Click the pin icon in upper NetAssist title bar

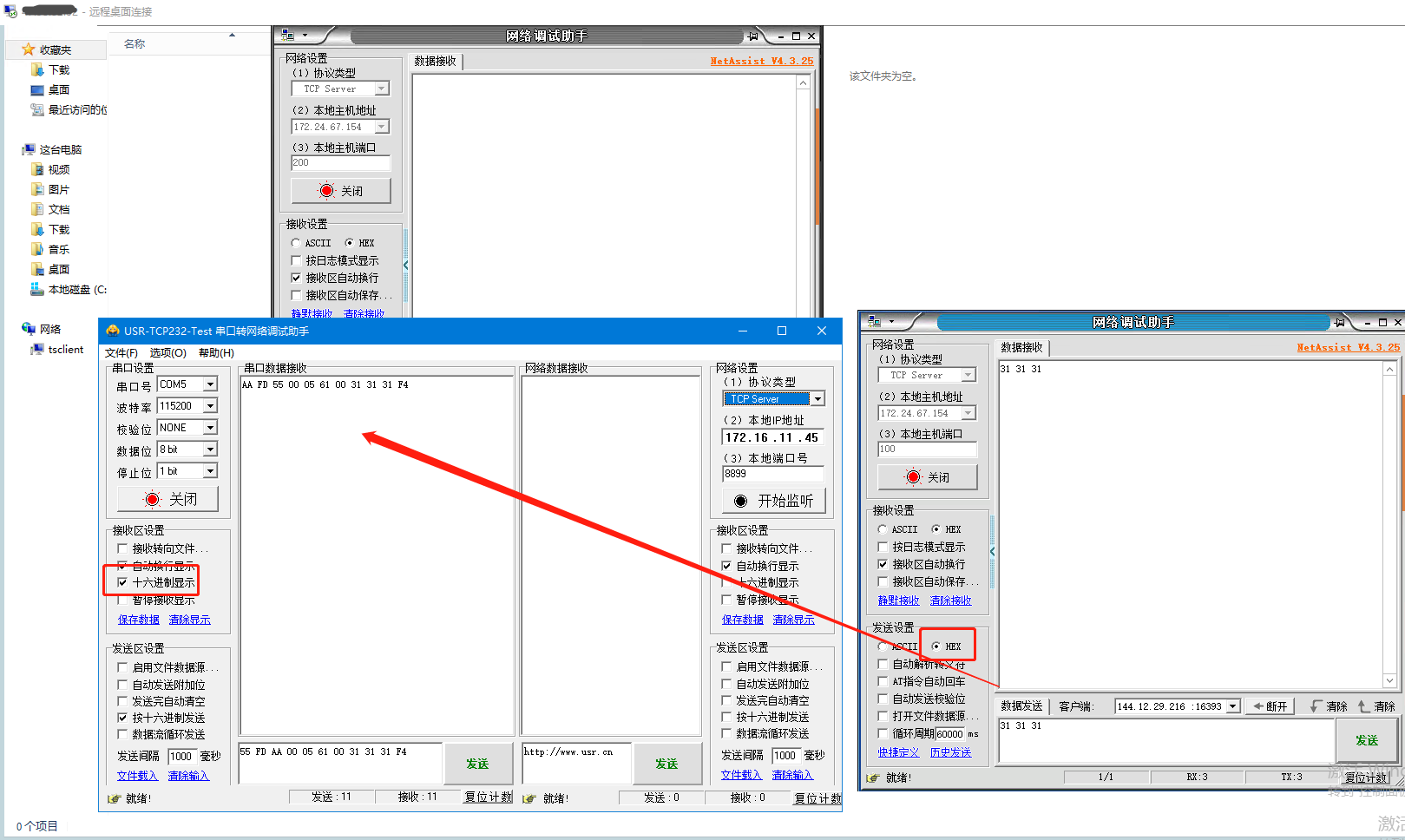point(752,36)
